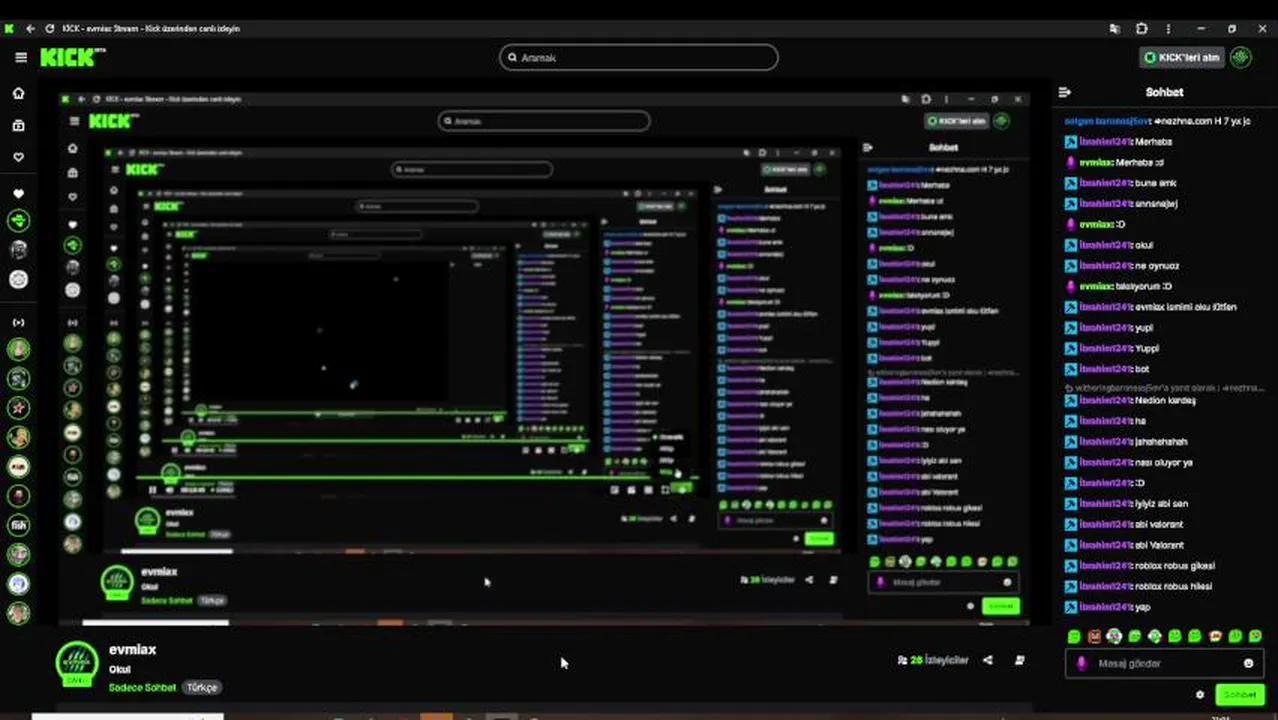Click the outermost 'Sadece Sohbet' link

[x=142, y=688]
